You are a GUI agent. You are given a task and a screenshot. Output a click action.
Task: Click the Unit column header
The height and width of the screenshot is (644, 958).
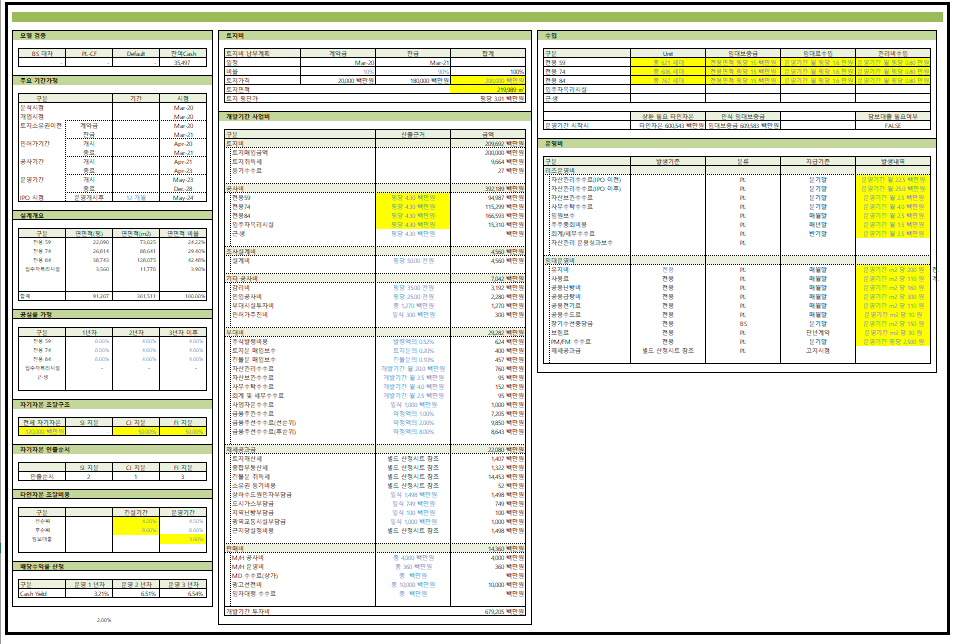point(668,54)
